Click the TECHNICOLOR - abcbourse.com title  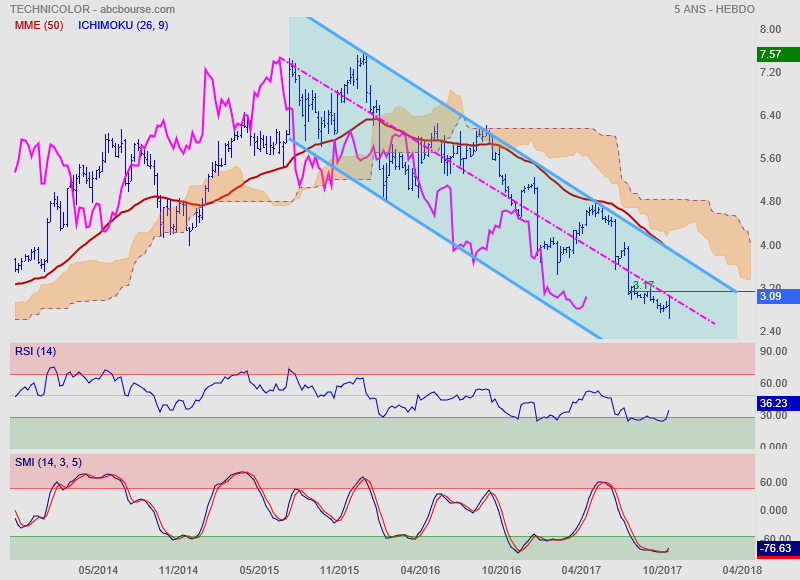[x=92, y=9]
